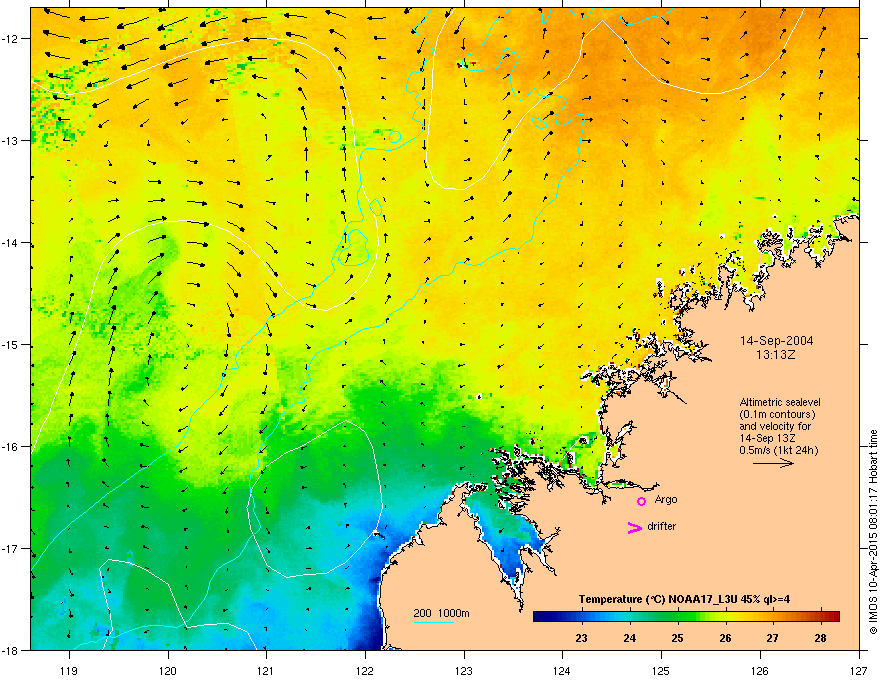Image resolution: width=880 pixels, height=680 pixels.
Task: Click the '200 1000m' bathymetry label
Action: point(441,613)
